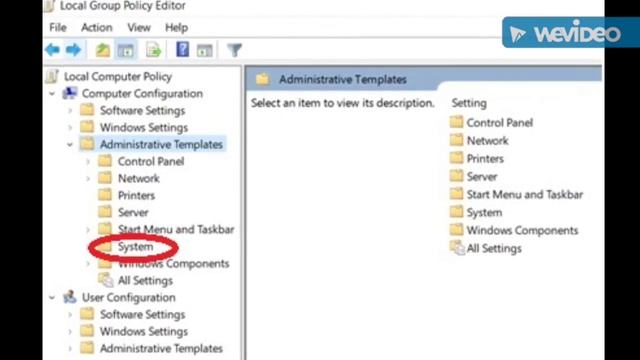The image size is (640, 360).
Task: Expand Administrative Templates under User Configuration
Action: coord(70,349)
